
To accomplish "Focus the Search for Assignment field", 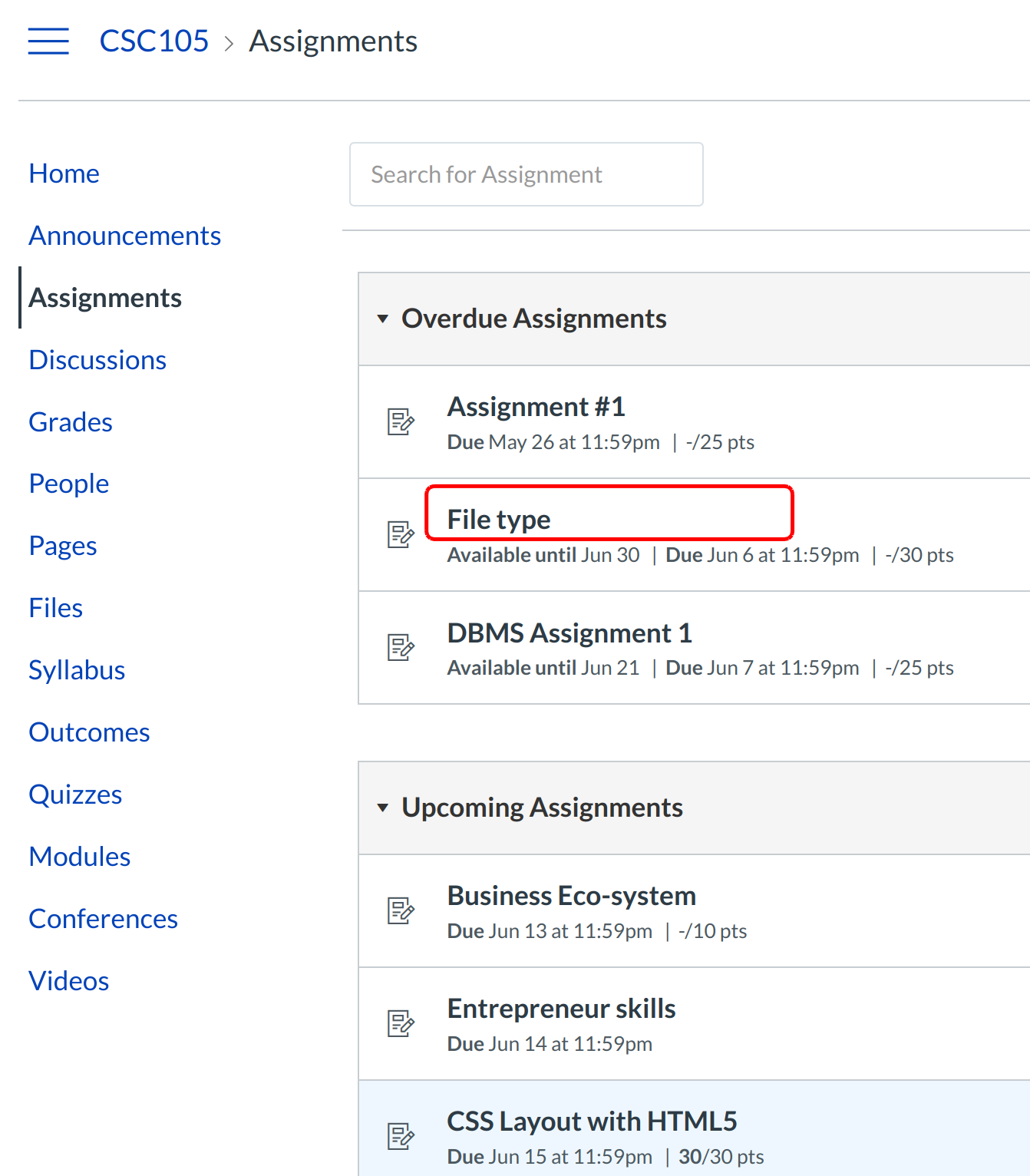I will pos(527,174).
